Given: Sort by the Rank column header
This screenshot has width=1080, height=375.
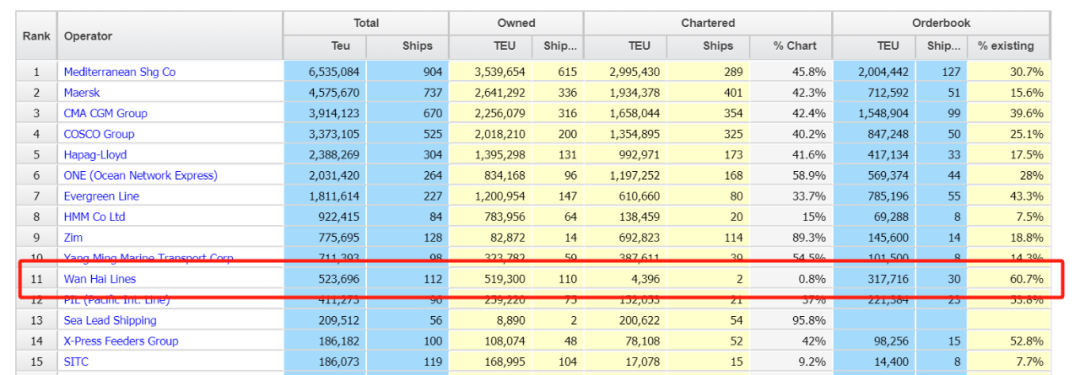Looking at the screenshot, I should [37, 36].
